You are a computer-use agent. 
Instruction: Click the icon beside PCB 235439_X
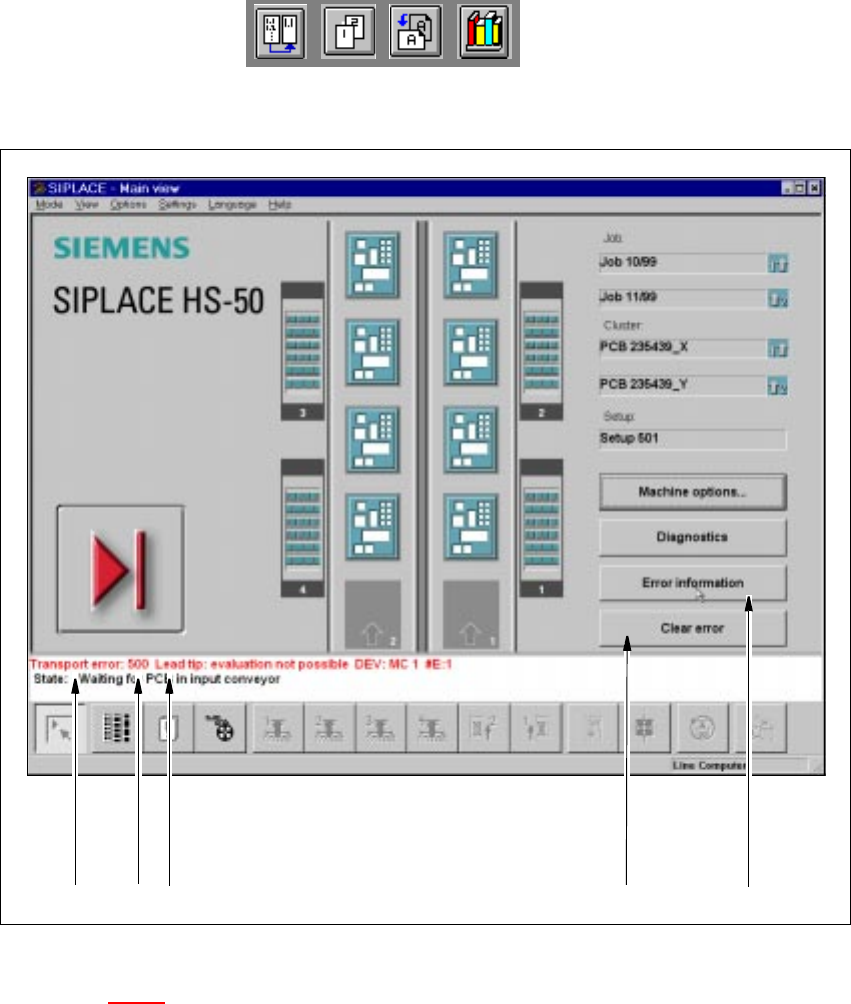778,348
